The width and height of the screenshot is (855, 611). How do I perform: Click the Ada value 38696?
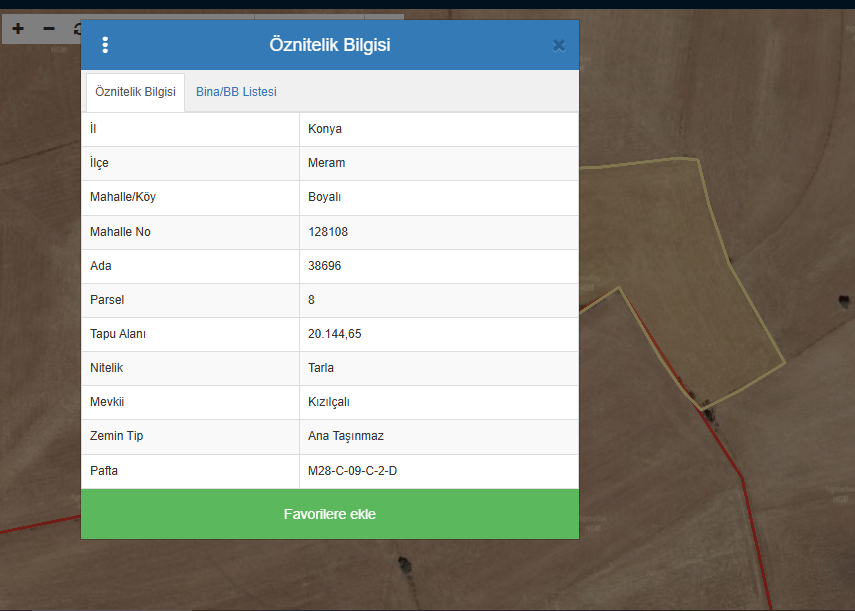click(325, 266)
